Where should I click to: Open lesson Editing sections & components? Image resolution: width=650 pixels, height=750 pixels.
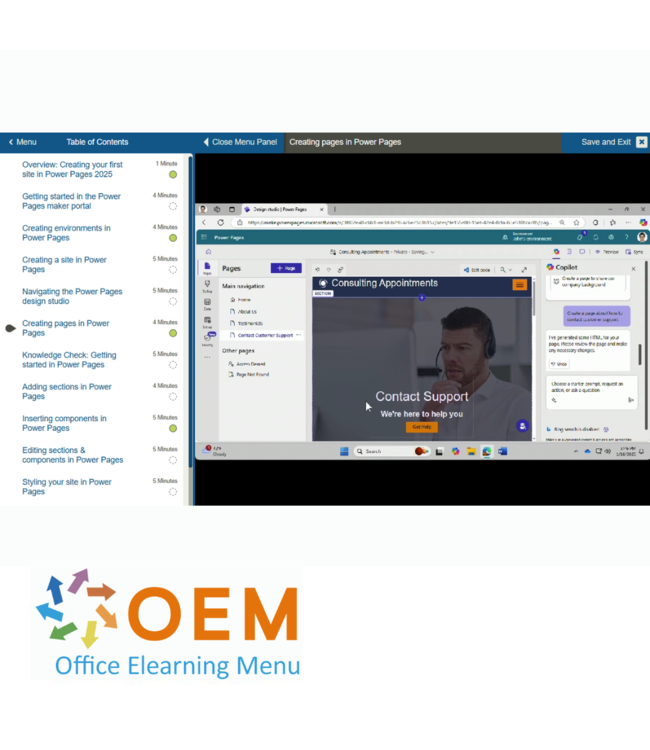point(73,455)
